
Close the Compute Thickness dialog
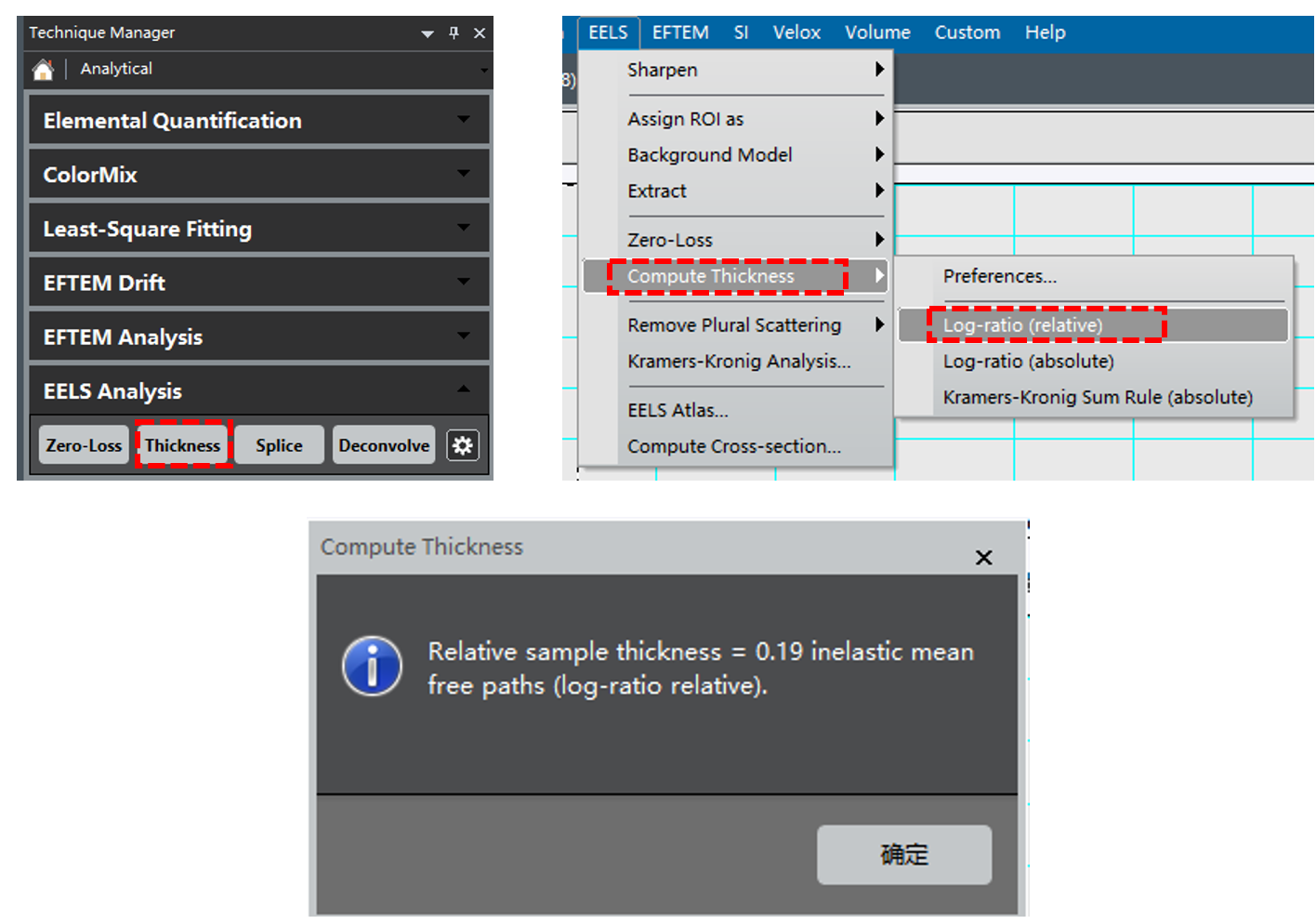pos(983,557)
